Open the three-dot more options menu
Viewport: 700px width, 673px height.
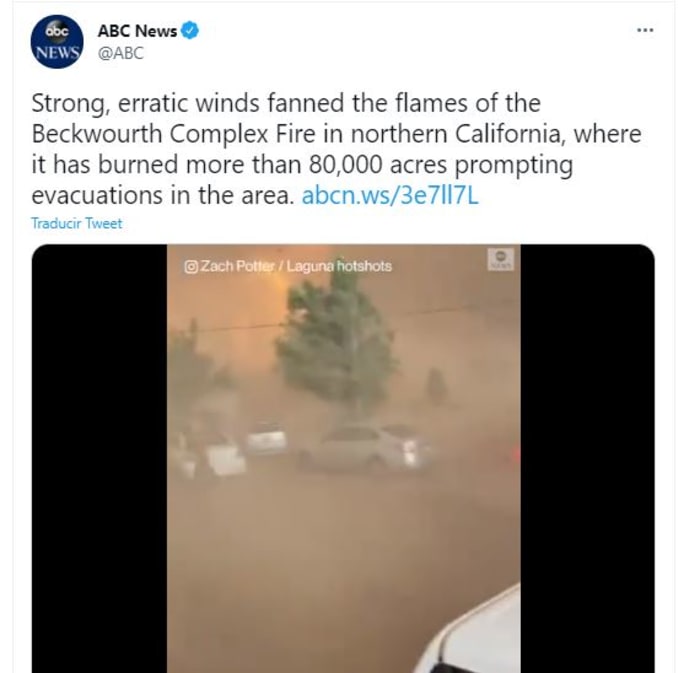pos(645,30)
